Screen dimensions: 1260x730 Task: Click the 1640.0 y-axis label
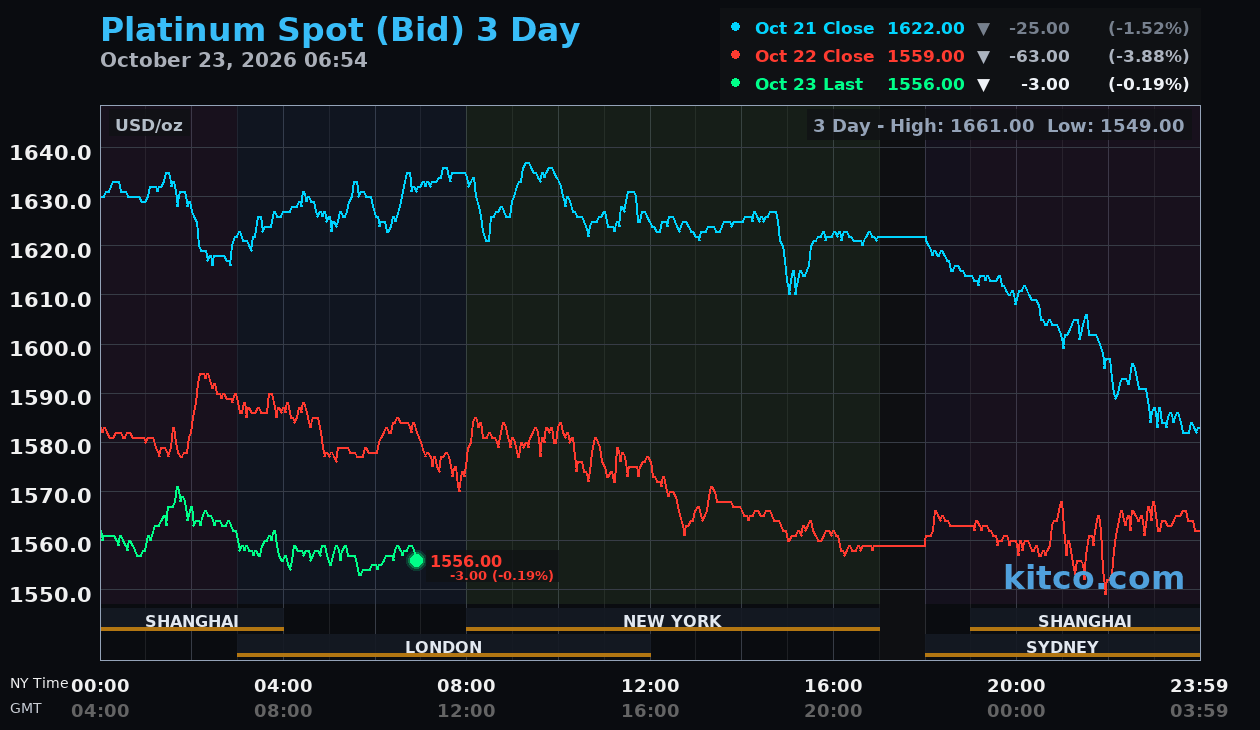(x=50, y=152)
